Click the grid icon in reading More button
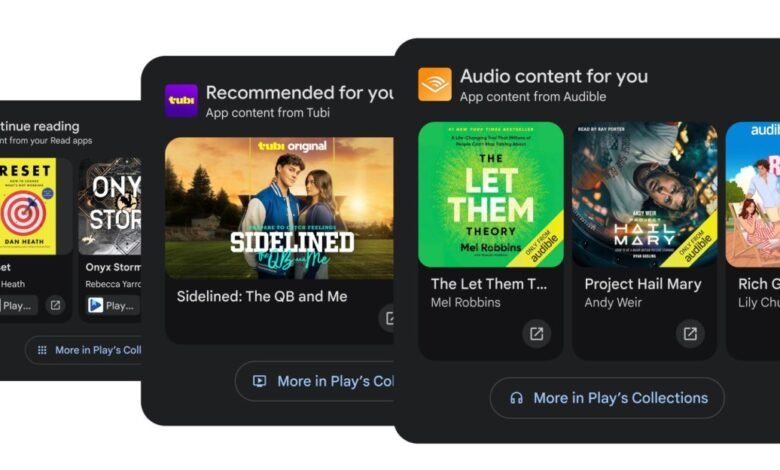 pos(42,350)
